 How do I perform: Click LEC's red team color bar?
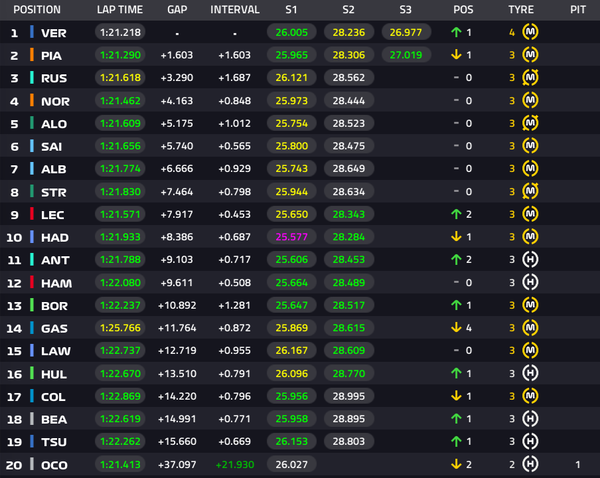tap(32, 214)
